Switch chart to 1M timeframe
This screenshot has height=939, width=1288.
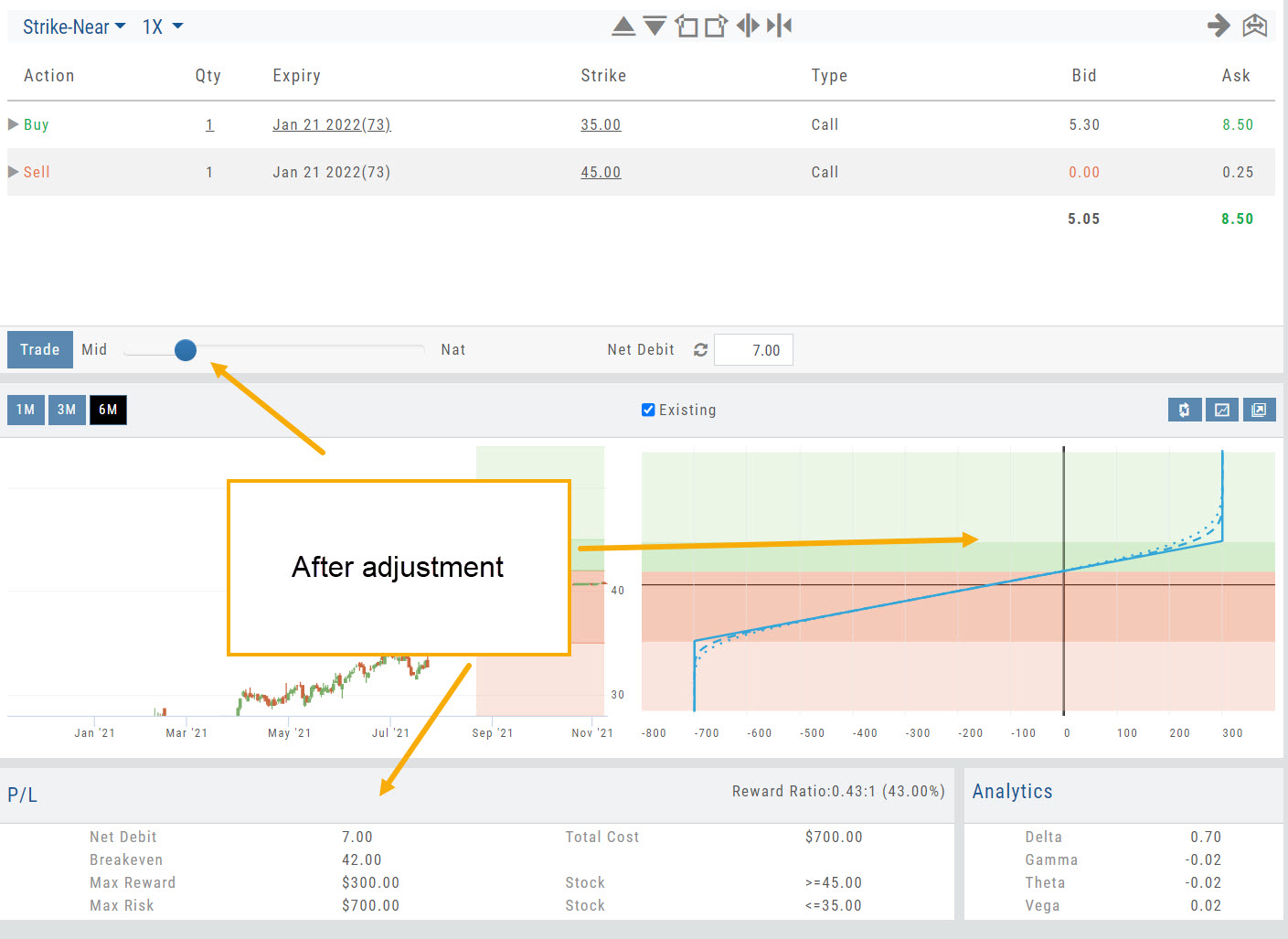click(x=26, y=410)
